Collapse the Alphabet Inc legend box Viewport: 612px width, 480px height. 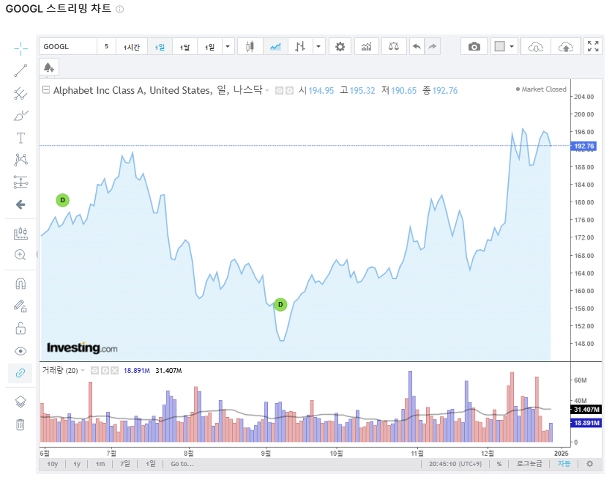[x=46, y=90]
